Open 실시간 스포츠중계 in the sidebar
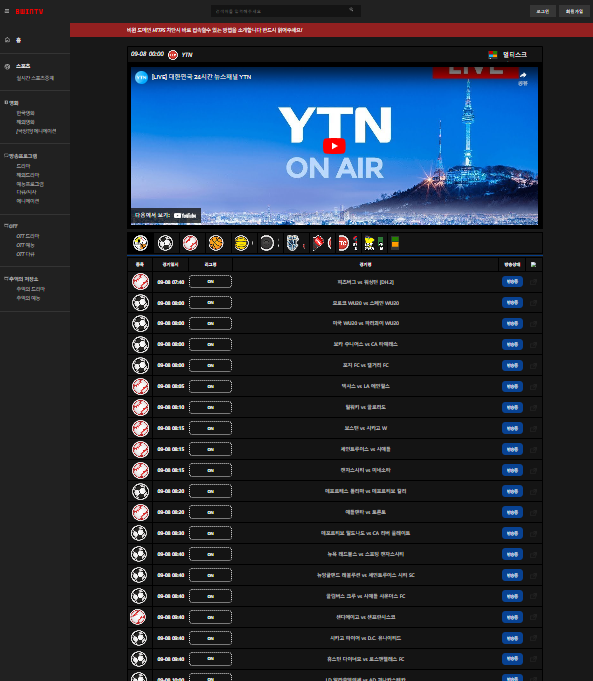This screenshot has height=681, width=593. tap(35, 78)
